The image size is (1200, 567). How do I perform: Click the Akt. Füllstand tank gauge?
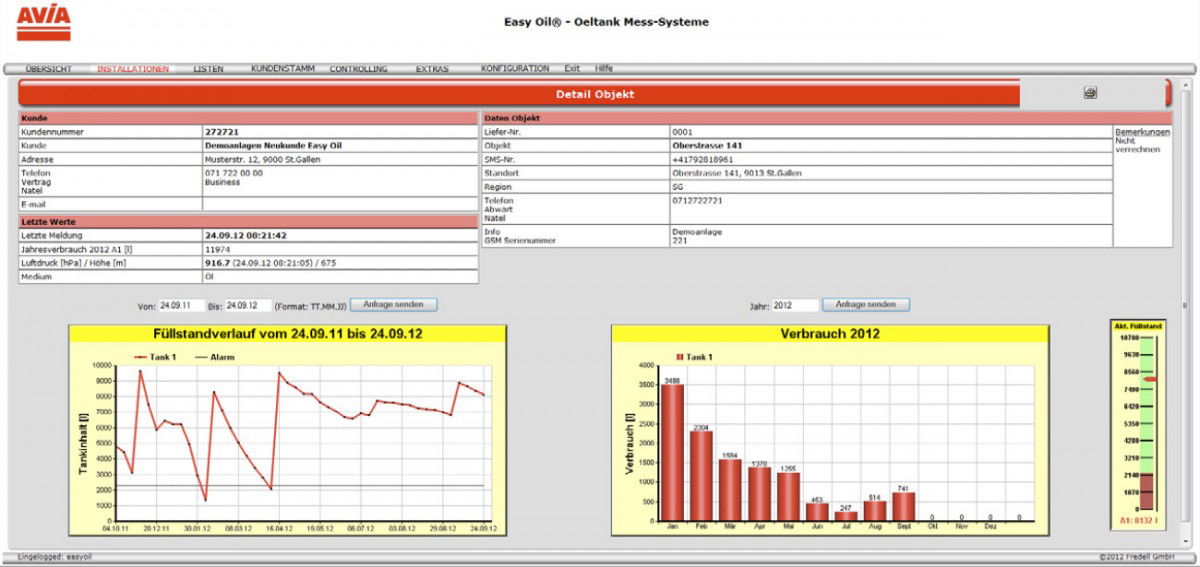(x=1138, y=424)
